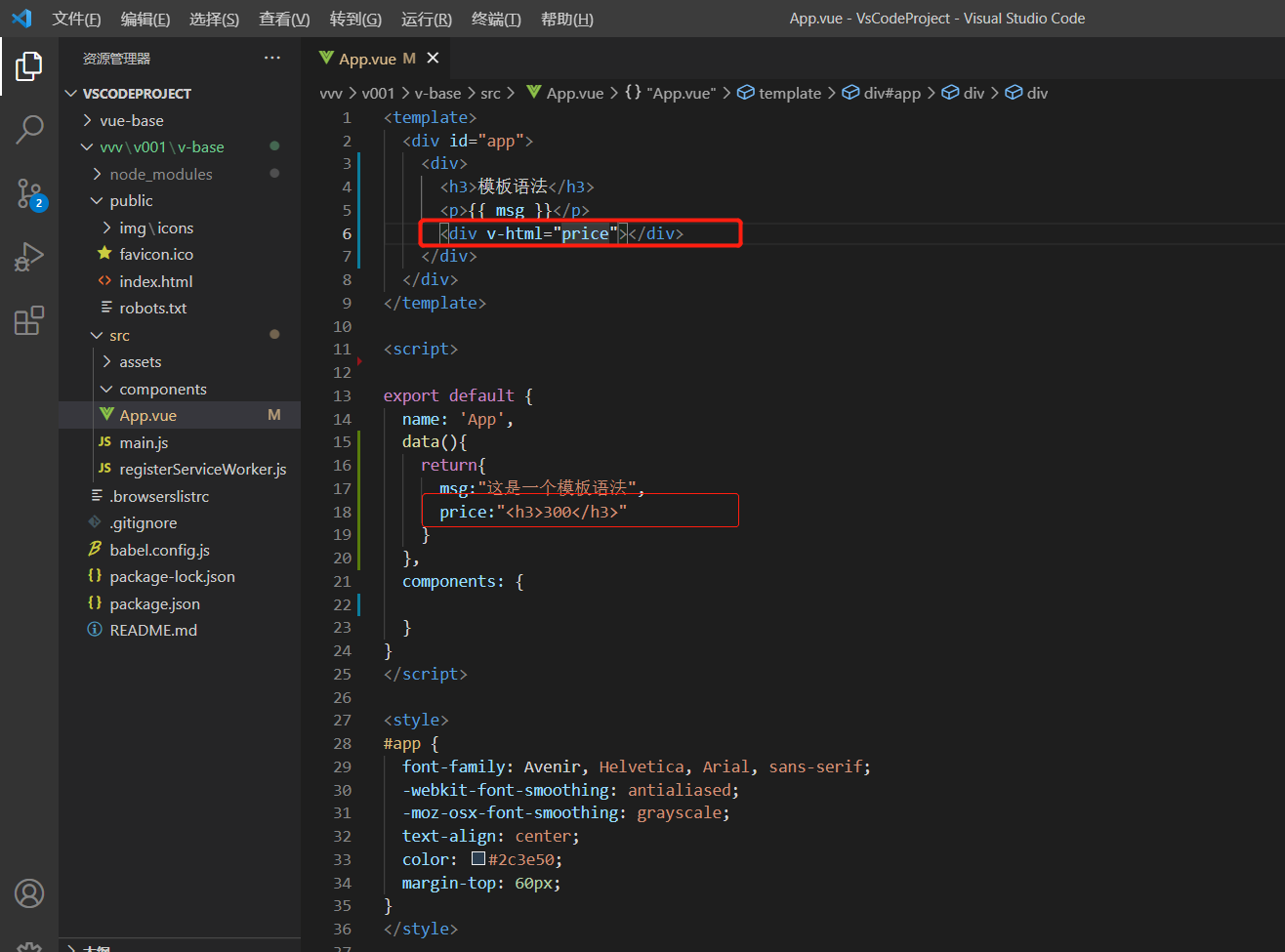This screenshot has height=952, width=1285.
Task: Click the star icon beside favicon.ico
Action: coord(104,254)
